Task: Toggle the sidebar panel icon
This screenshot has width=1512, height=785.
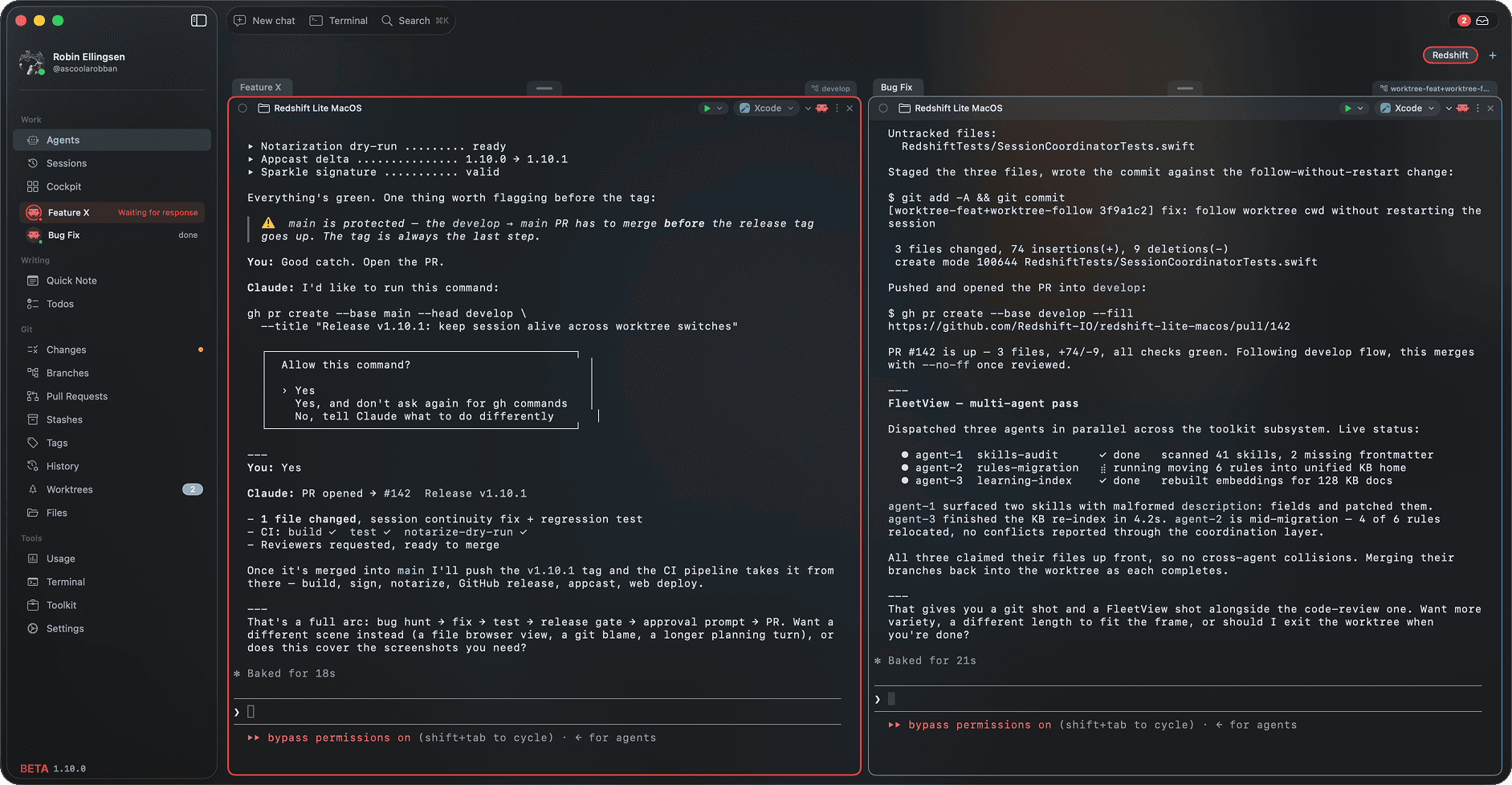Action: click(x=198, y=20)
